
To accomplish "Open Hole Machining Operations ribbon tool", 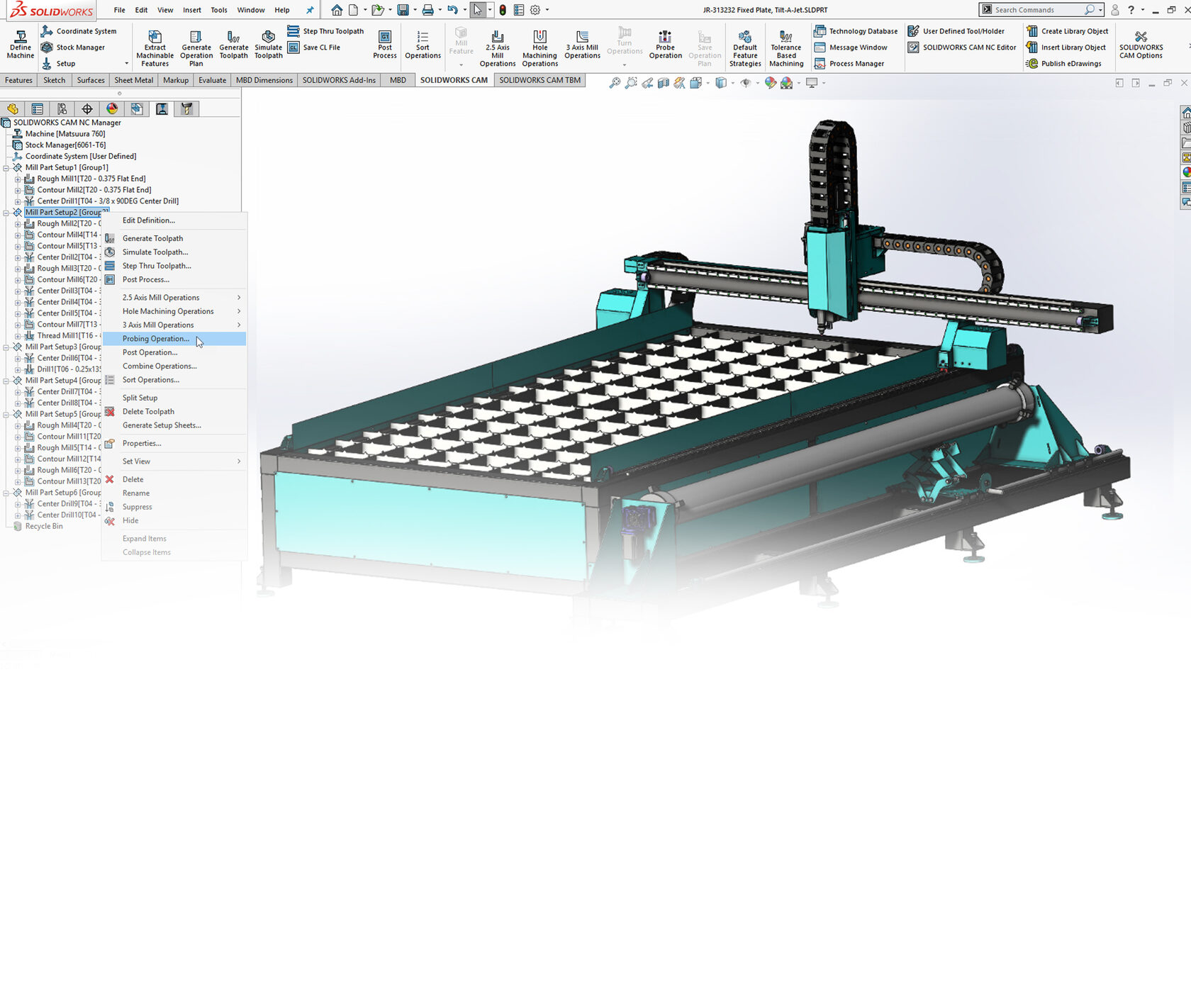I will (x=540, y=47).
